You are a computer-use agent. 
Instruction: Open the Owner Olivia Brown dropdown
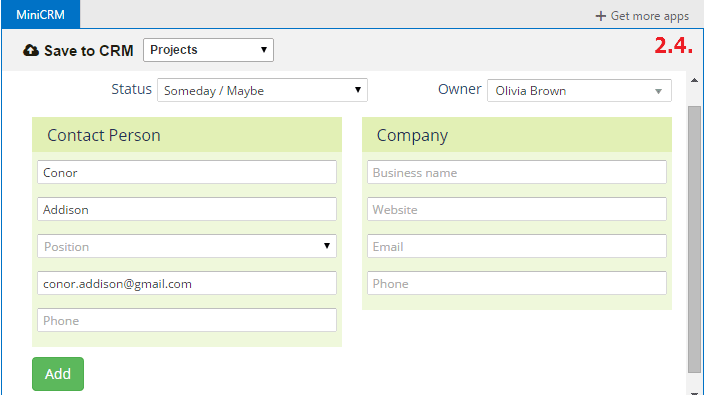pyautogui.click(x=579, y=91)
